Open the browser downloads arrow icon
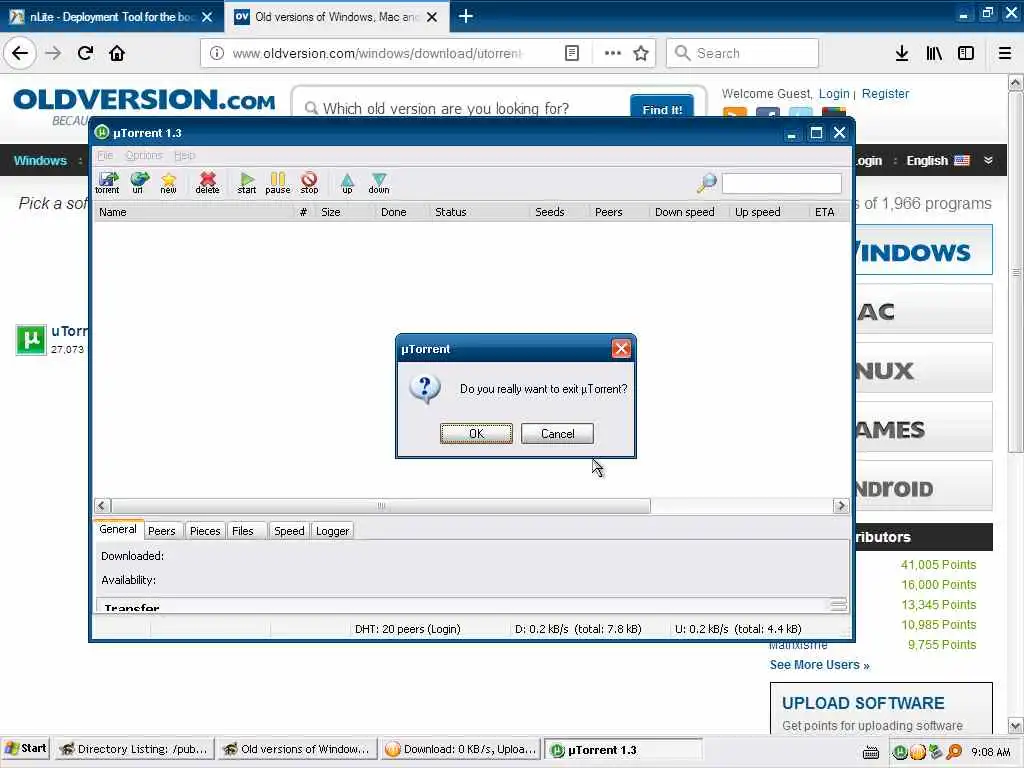1024x768 pixels. 902,54
